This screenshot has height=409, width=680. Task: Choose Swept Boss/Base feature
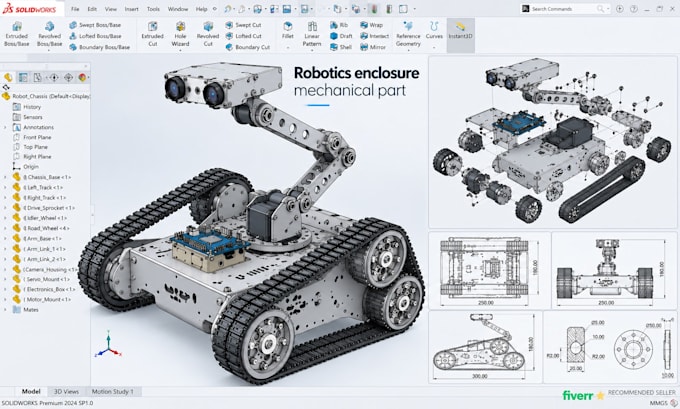[95, 25]
